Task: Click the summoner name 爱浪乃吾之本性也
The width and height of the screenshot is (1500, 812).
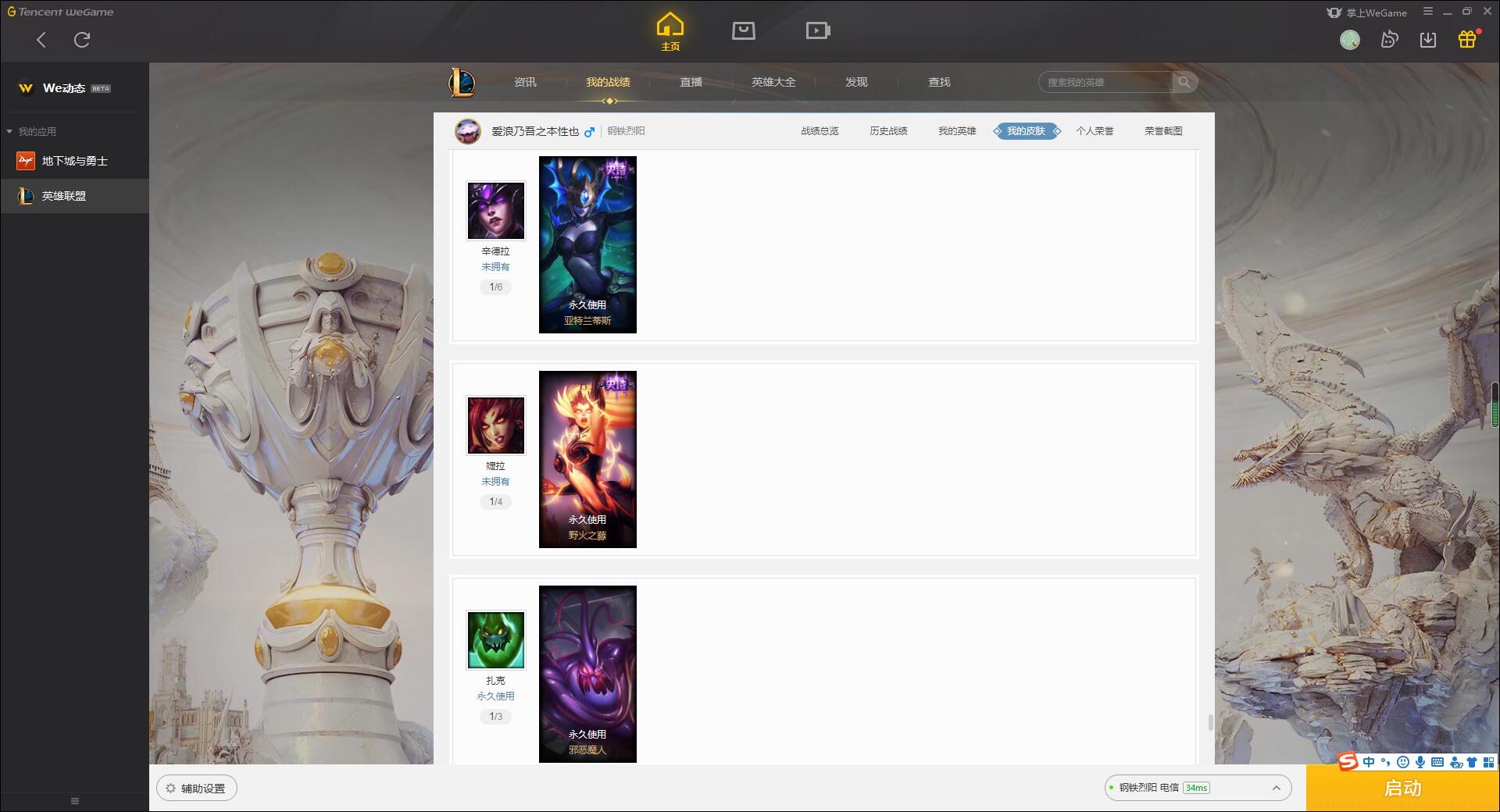Action: [x=535, y=131]
